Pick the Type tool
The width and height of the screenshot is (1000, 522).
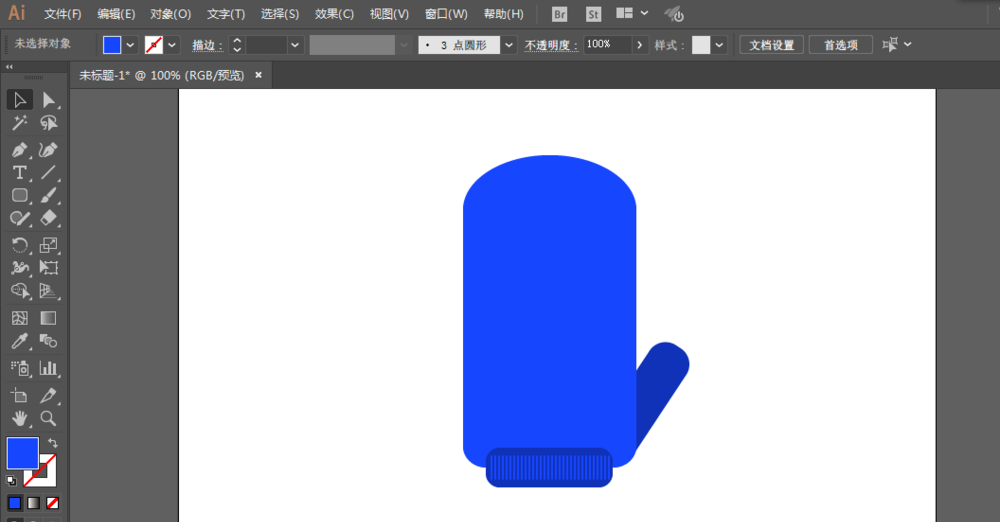coord(20,172)
